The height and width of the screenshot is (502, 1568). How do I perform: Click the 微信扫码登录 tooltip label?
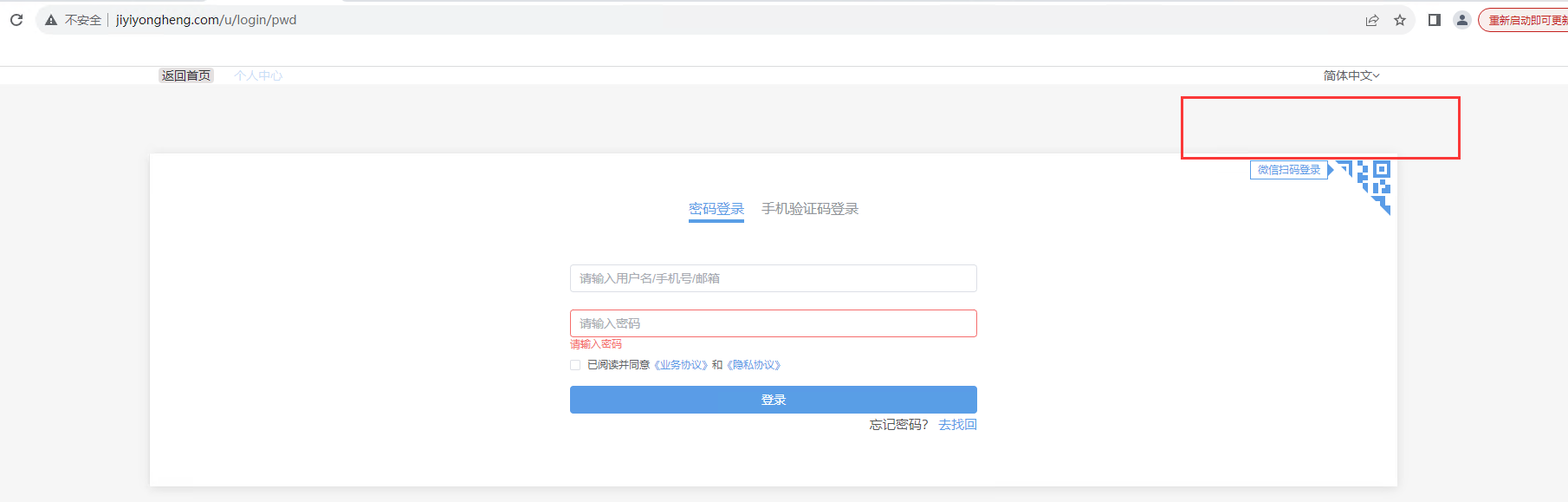coord(1288,170)
